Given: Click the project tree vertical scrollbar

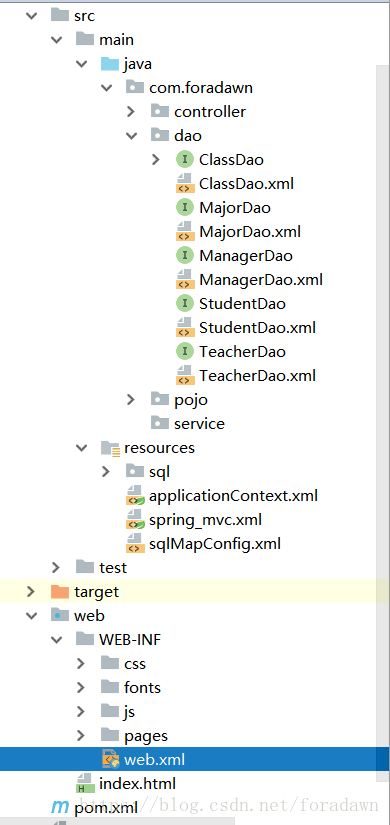Looking at the screenshot, I should [x=383, y=423].
